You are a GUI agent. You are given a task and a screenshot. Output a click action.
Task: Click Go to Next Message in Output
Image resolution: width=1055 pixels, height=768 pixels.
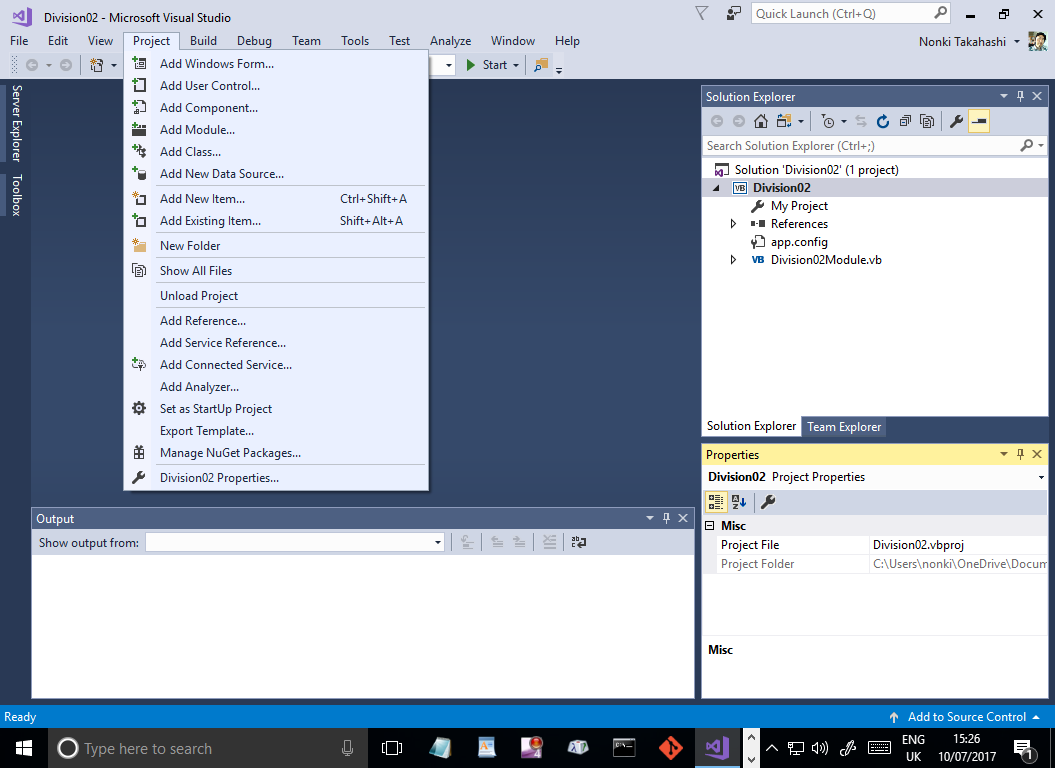point(519,542)
